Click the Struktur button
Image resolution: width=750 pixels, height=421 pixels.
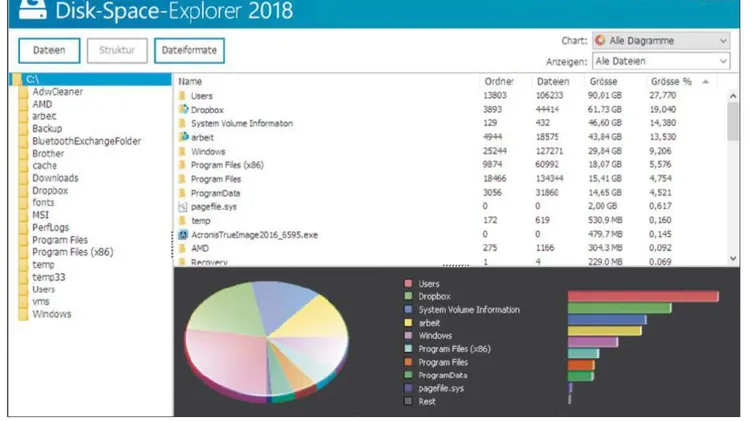pyautogui.click(x=117, y=50)
